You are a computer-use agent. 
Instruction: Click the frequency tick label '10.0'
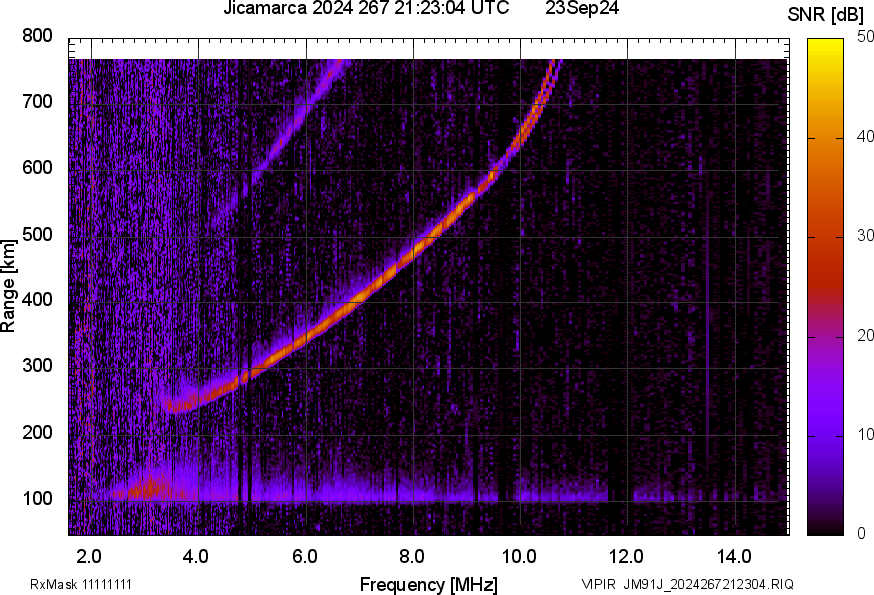click(x=519, y=556)
